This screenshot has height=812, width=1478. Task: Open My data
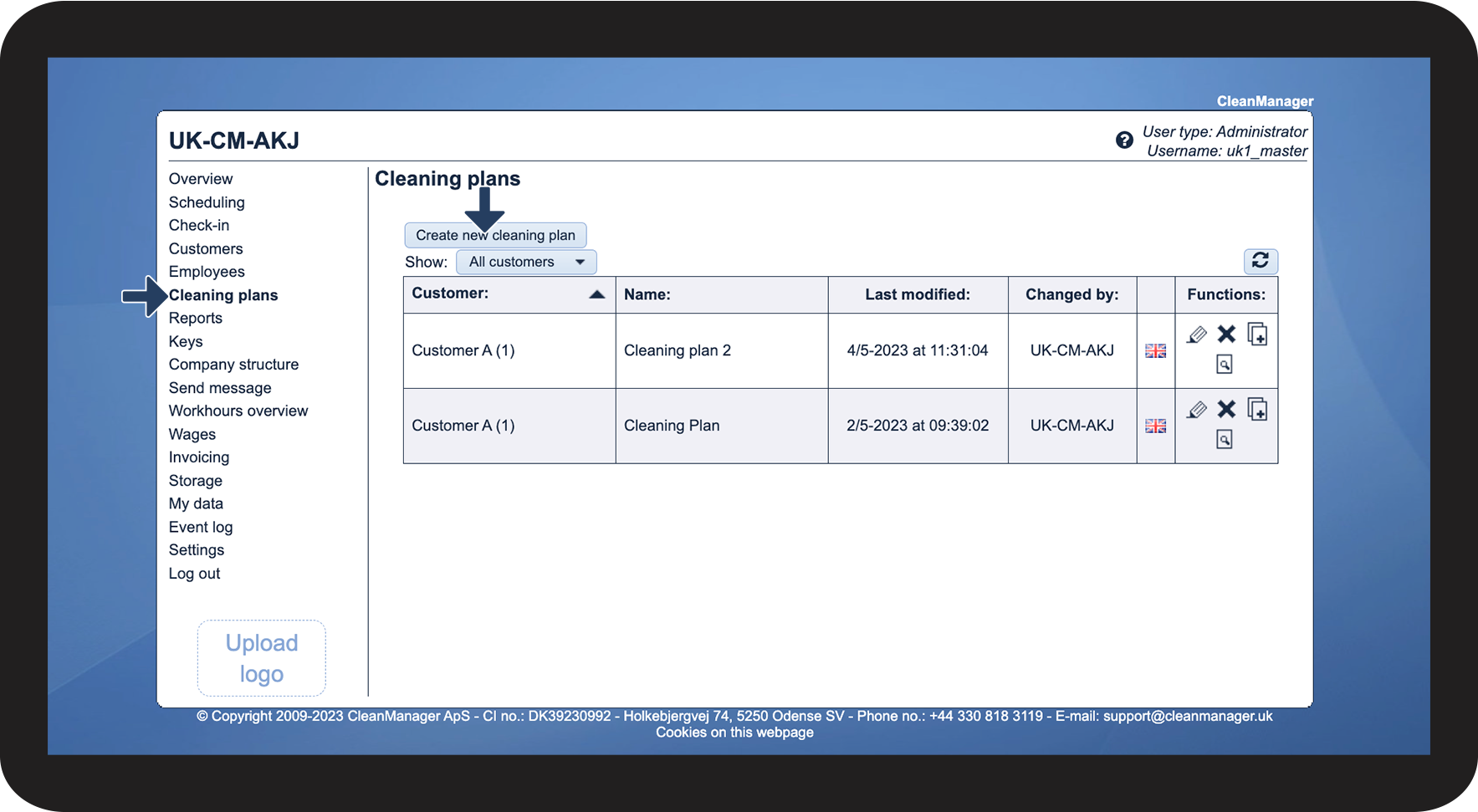196,503
